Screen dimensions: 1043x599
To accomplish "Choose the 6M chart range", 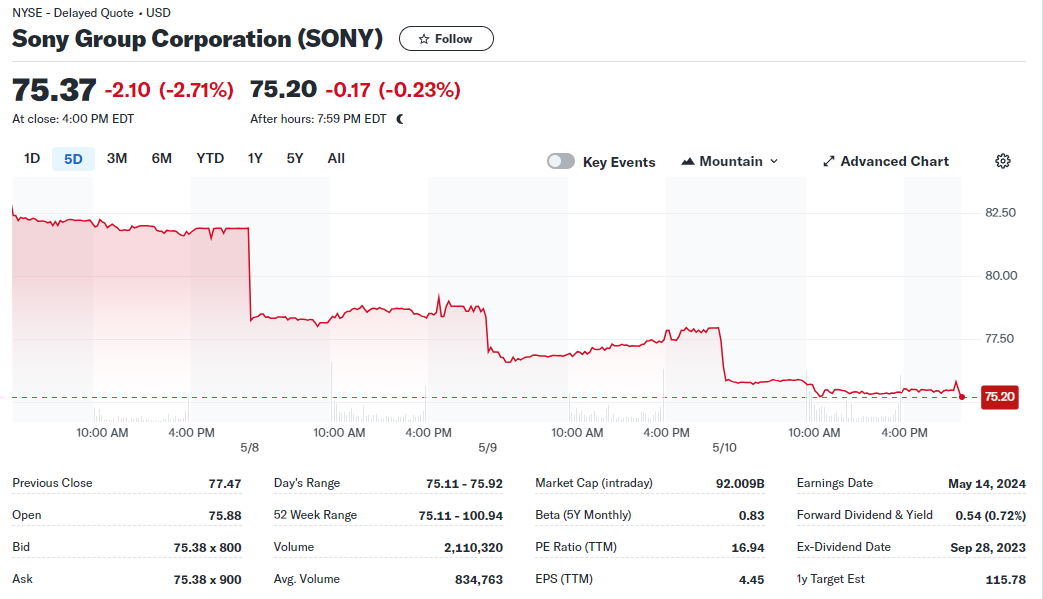I will (162, 159).
